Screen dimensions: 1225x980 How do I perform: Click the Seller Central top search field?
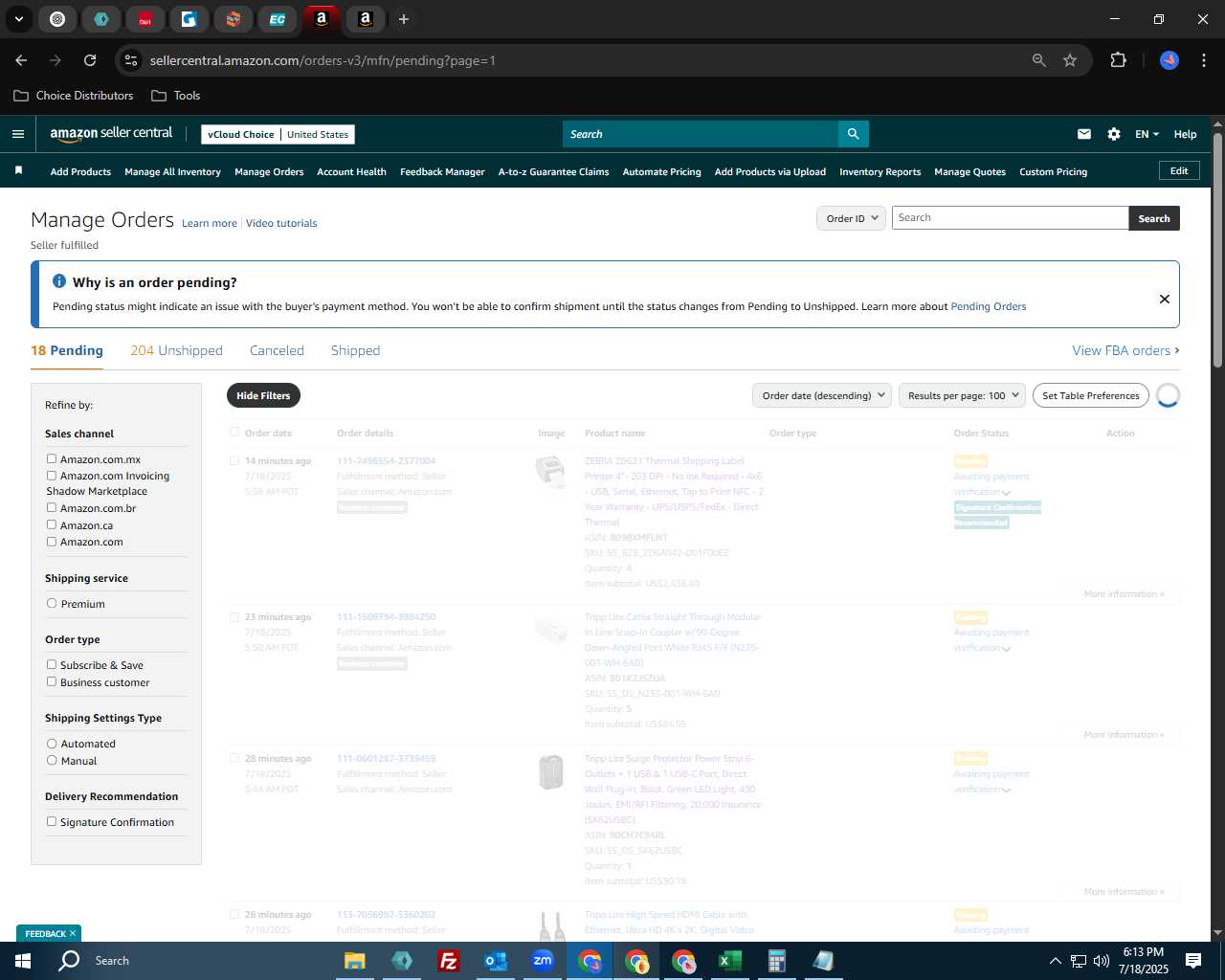pos(701,134)
